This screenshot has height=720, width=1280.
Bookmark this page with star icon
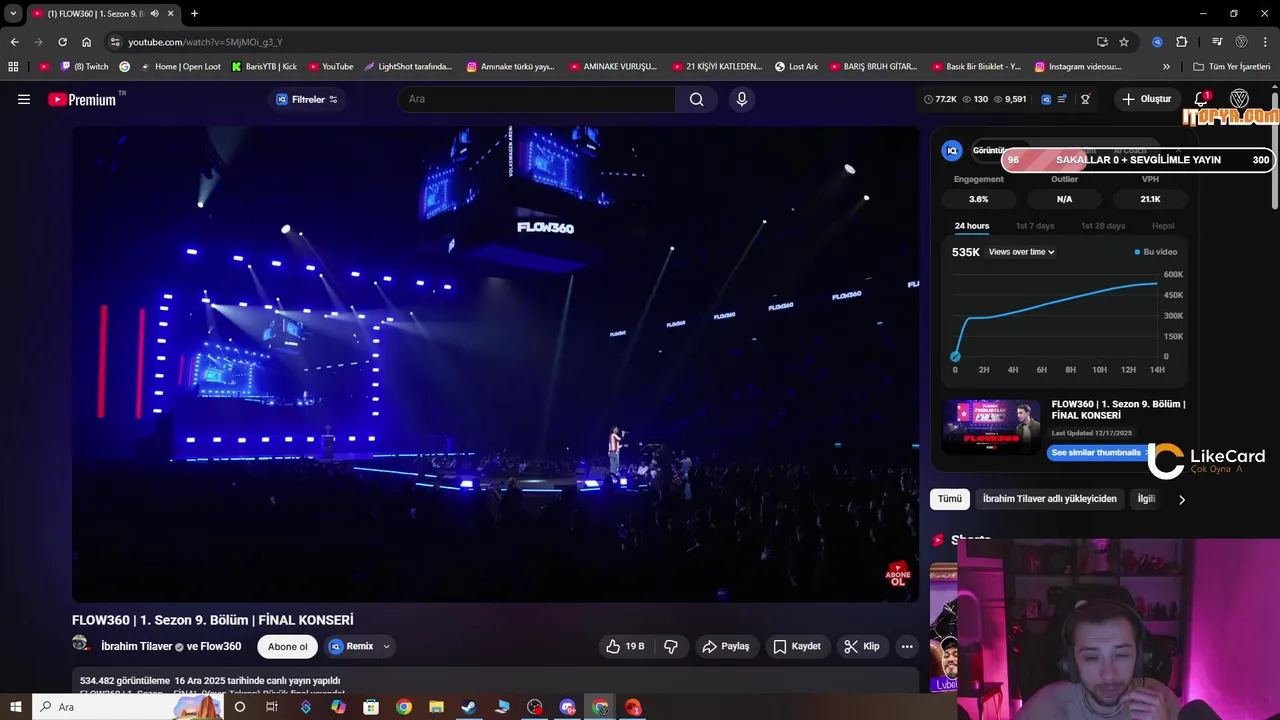(x=1124, y=42)
